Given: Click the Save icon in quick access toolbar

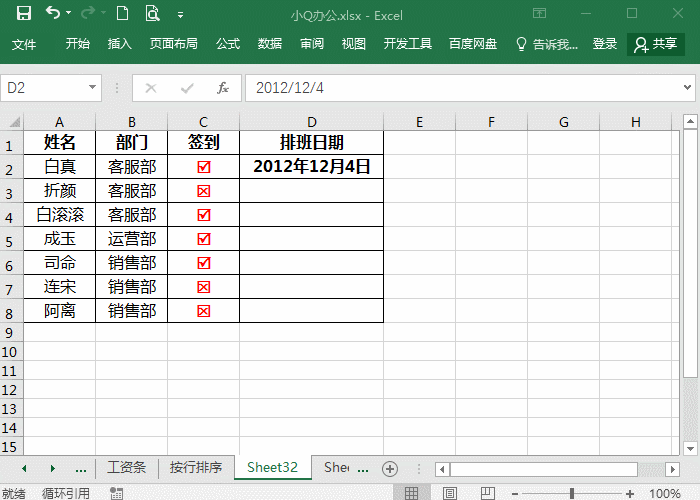Looking at the screenshot, I should click(x=24, y=13).
